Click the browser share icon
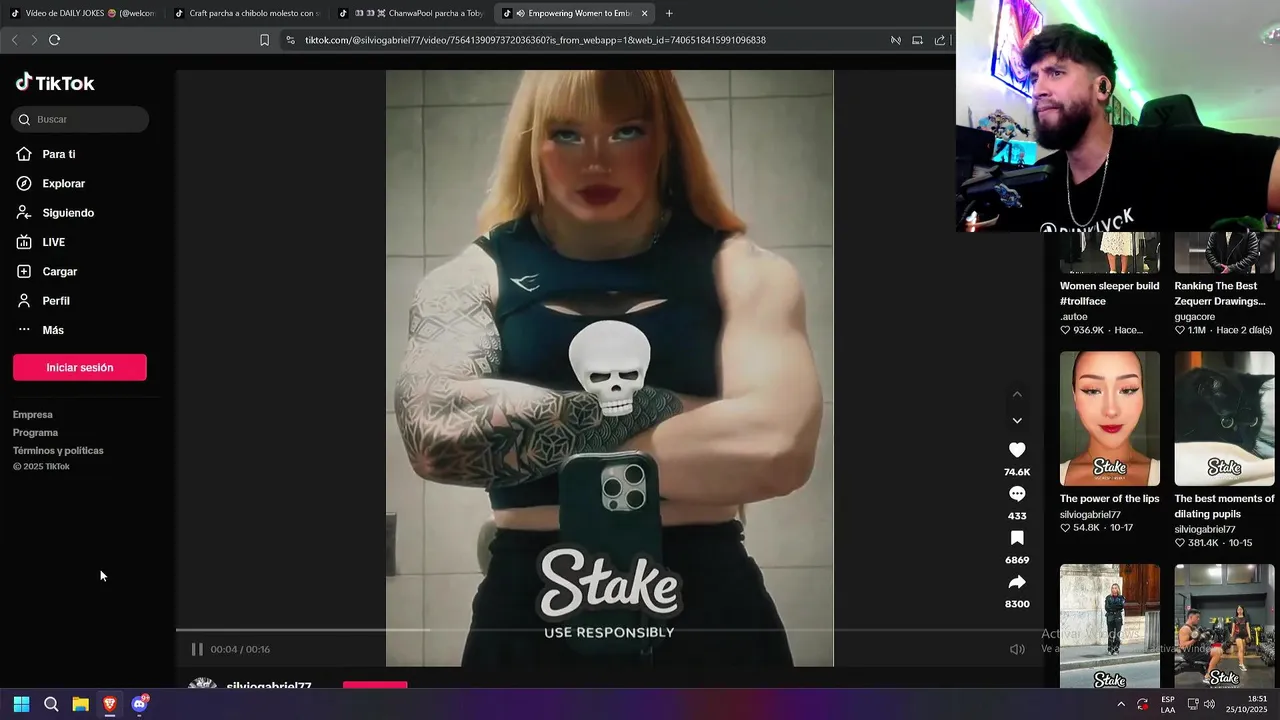This screenshot has height=720, width=1280. pyautogui.click(x=940, y=40)
